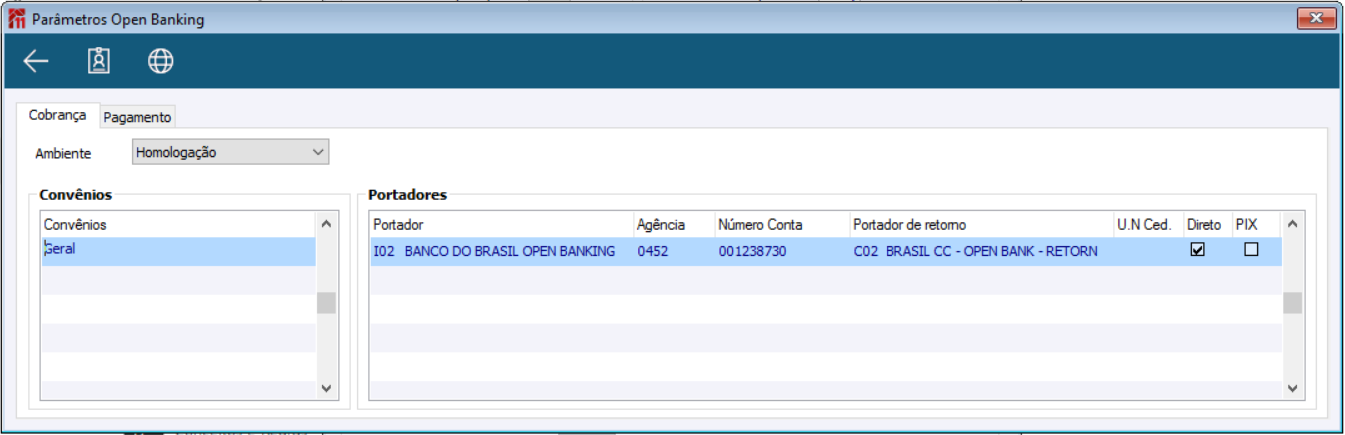Open the contact badge icon in toolbar
1345x435 pixels.
click(98, 62)
